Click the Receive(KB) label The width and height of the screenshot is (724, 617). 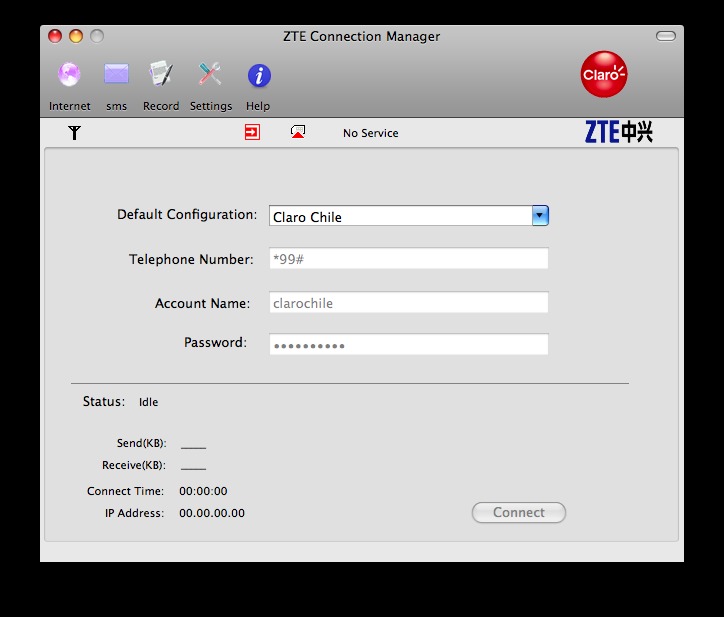(x=134, y=465)
